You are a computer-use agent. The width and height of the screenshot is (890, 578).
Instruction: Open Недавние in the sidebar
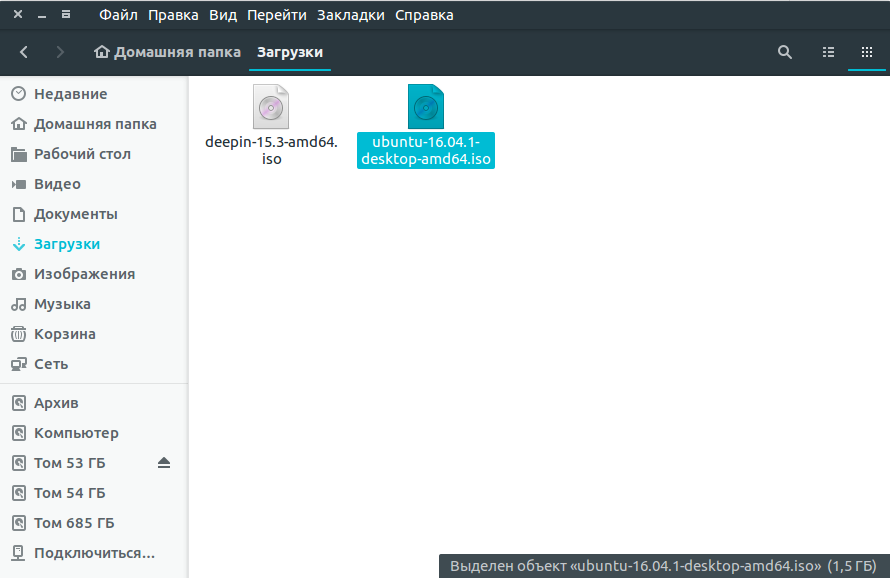[x=94, y=94]
